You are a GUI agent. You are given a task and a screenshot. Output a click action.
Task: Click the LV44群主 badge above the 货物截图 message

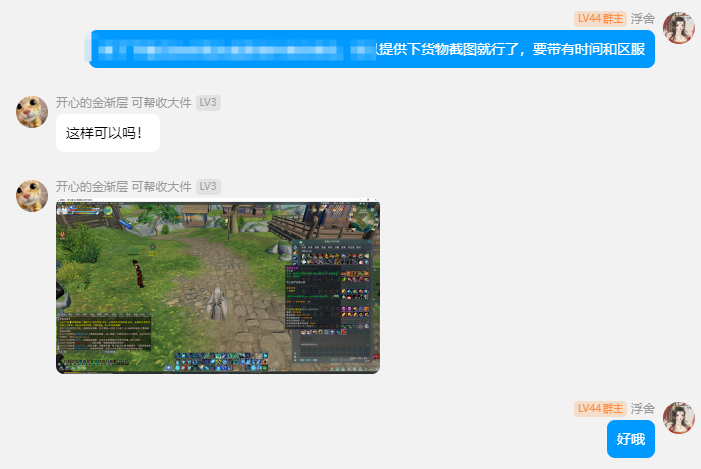pyautogui.click(x=600, y=19)
